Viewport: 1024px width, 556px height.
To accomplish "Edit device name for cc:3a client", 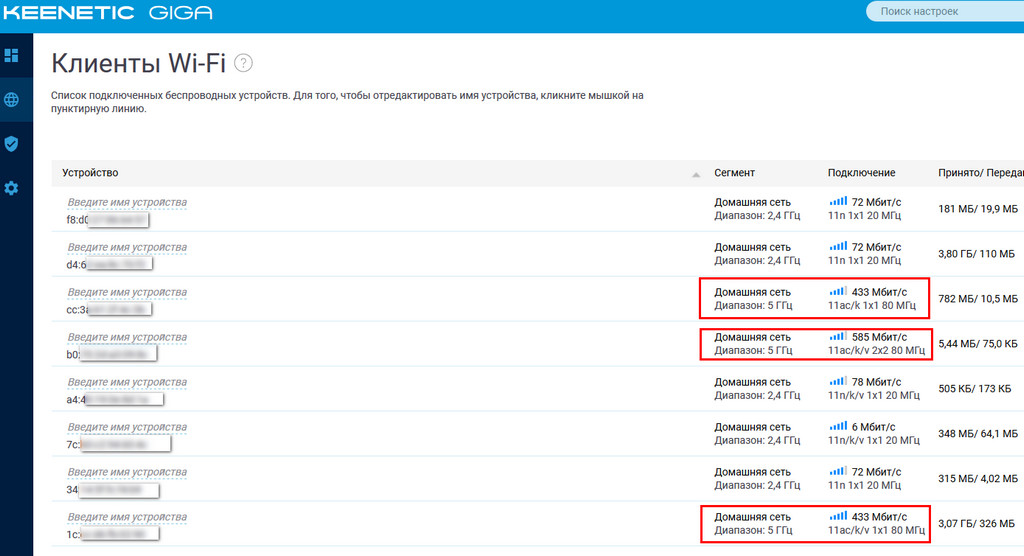I will 127,292.
